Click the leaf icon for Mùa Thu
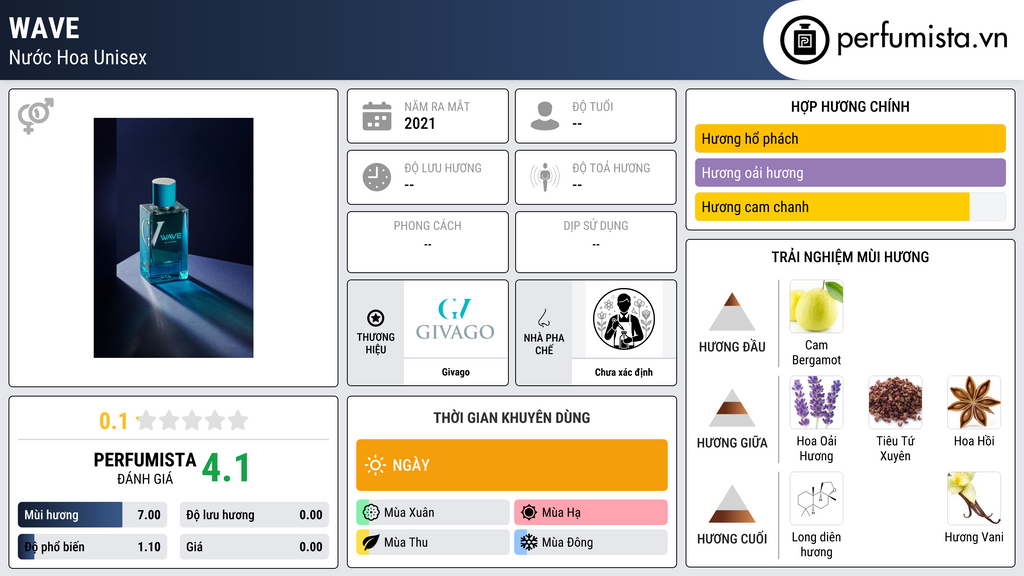The image size is (1024, 576). (371, 542)
